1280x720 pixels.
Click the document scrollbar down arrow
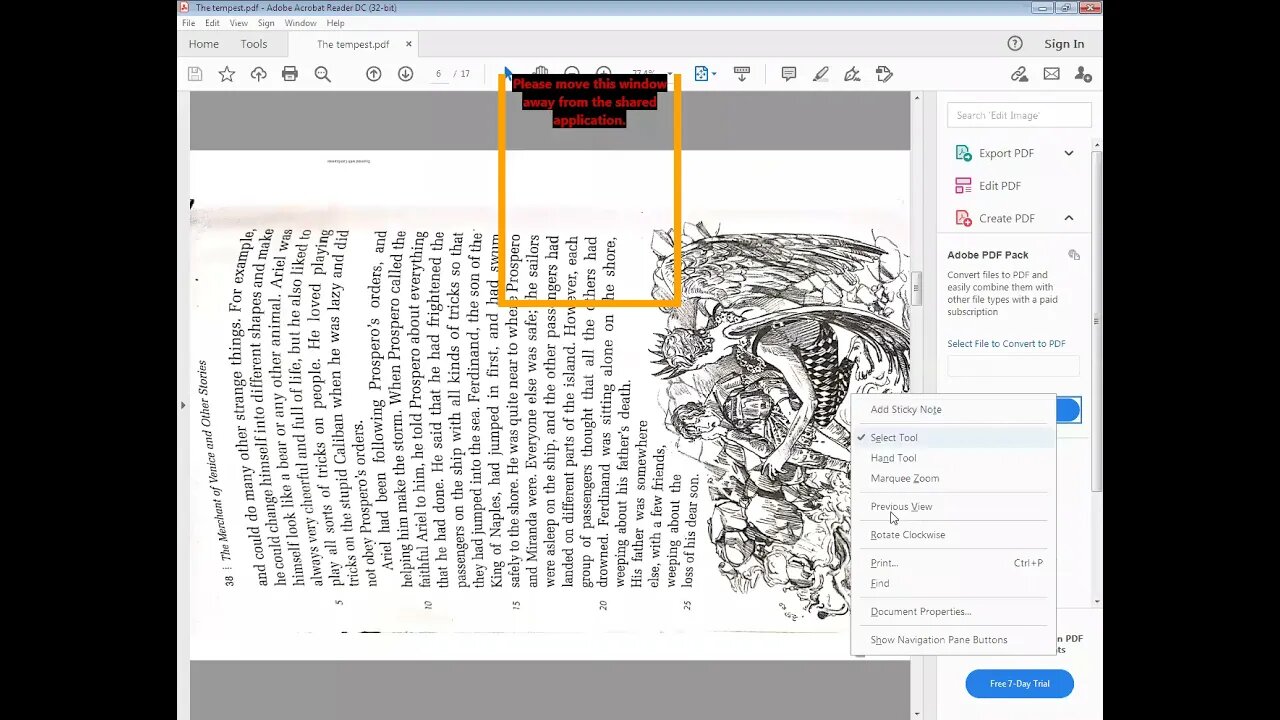(x=916, y=713)
